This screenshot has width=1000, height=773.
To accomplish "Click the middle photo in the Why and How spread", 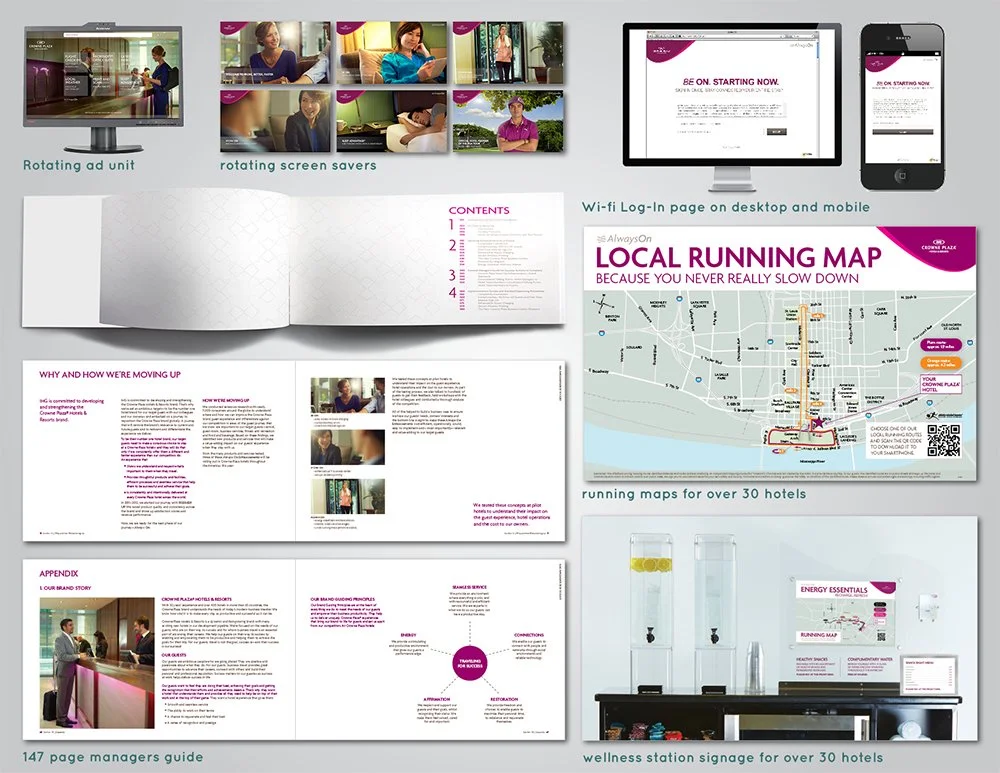I will tap(348, 447).
